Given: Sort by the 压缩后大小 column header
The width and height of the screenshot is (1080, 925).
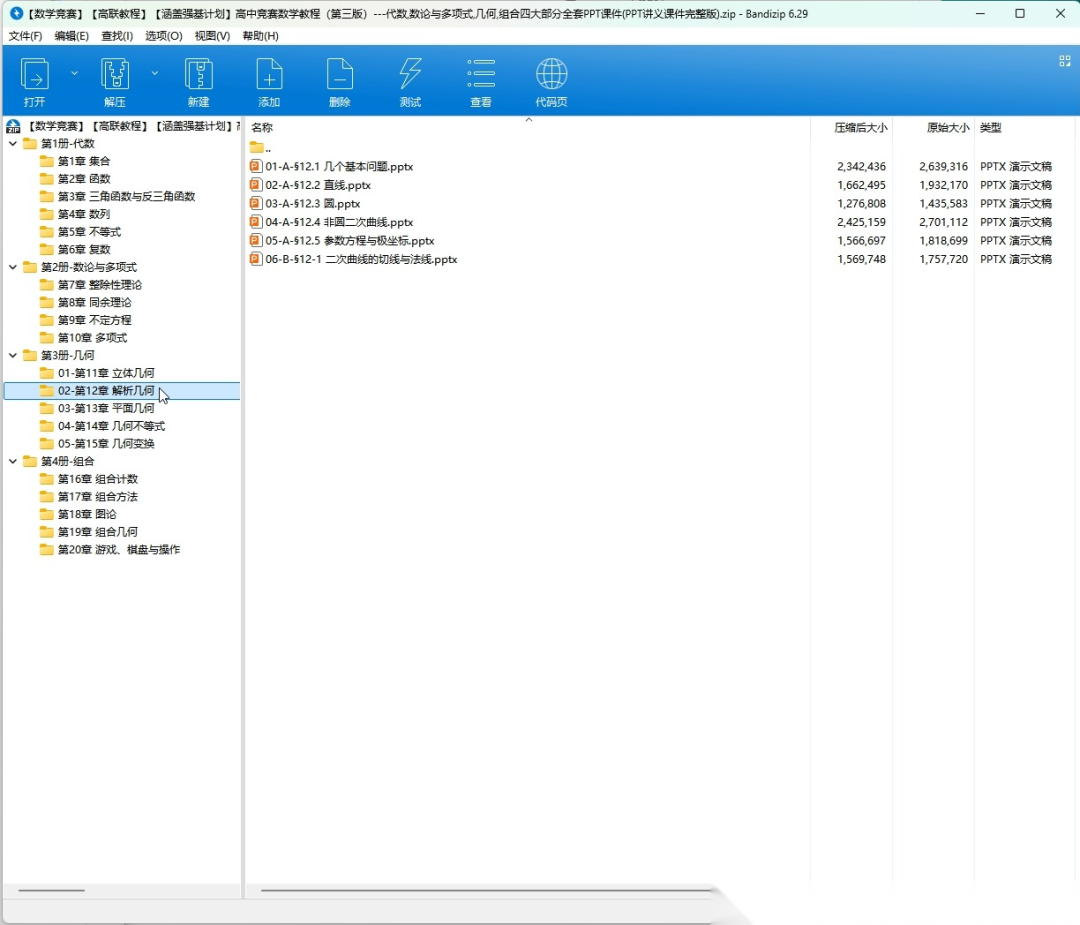Looking at the screenshot, I should coord(860,128).
